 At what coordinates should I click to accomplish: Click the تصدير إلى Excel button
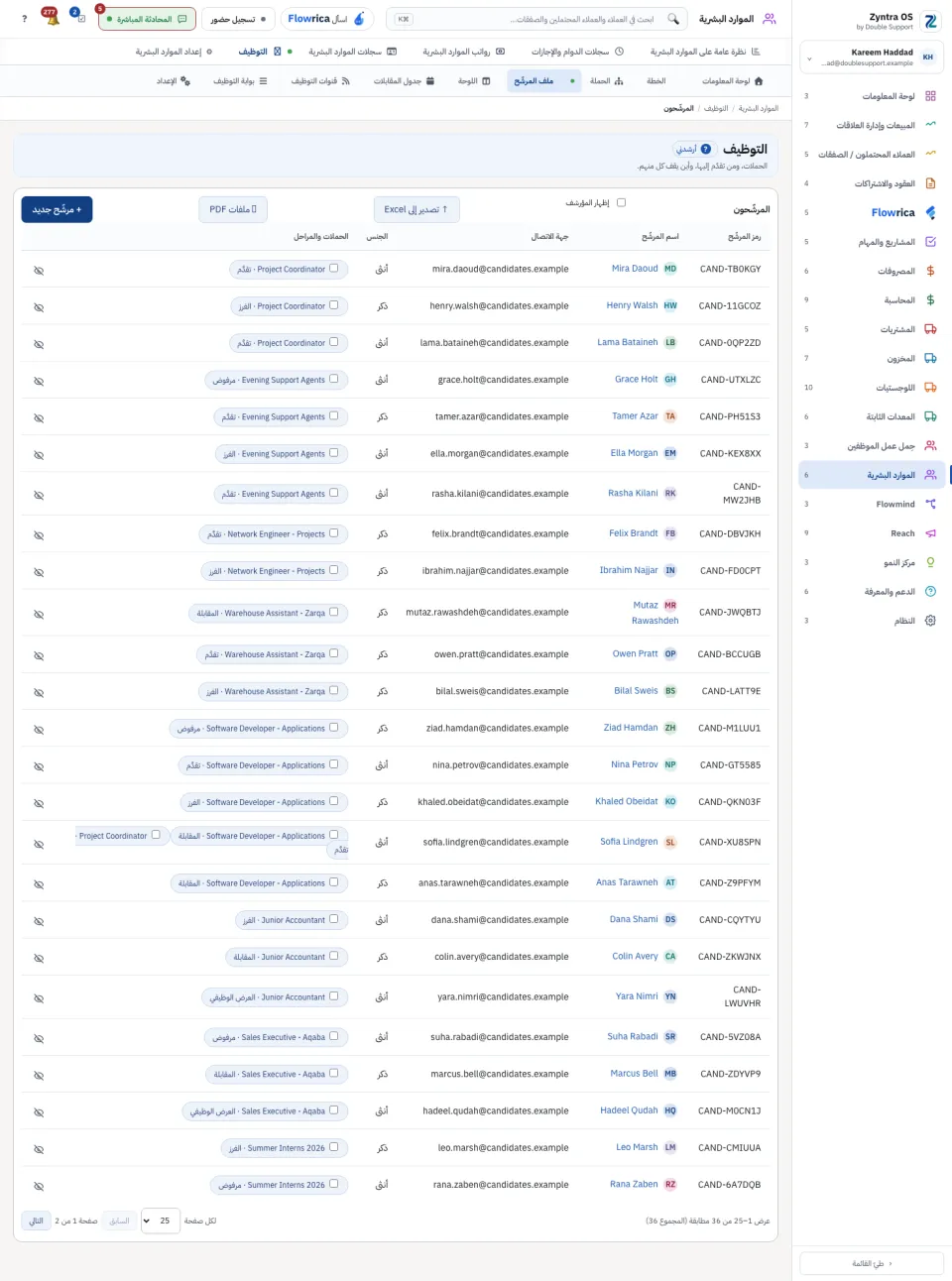[416, 209]
